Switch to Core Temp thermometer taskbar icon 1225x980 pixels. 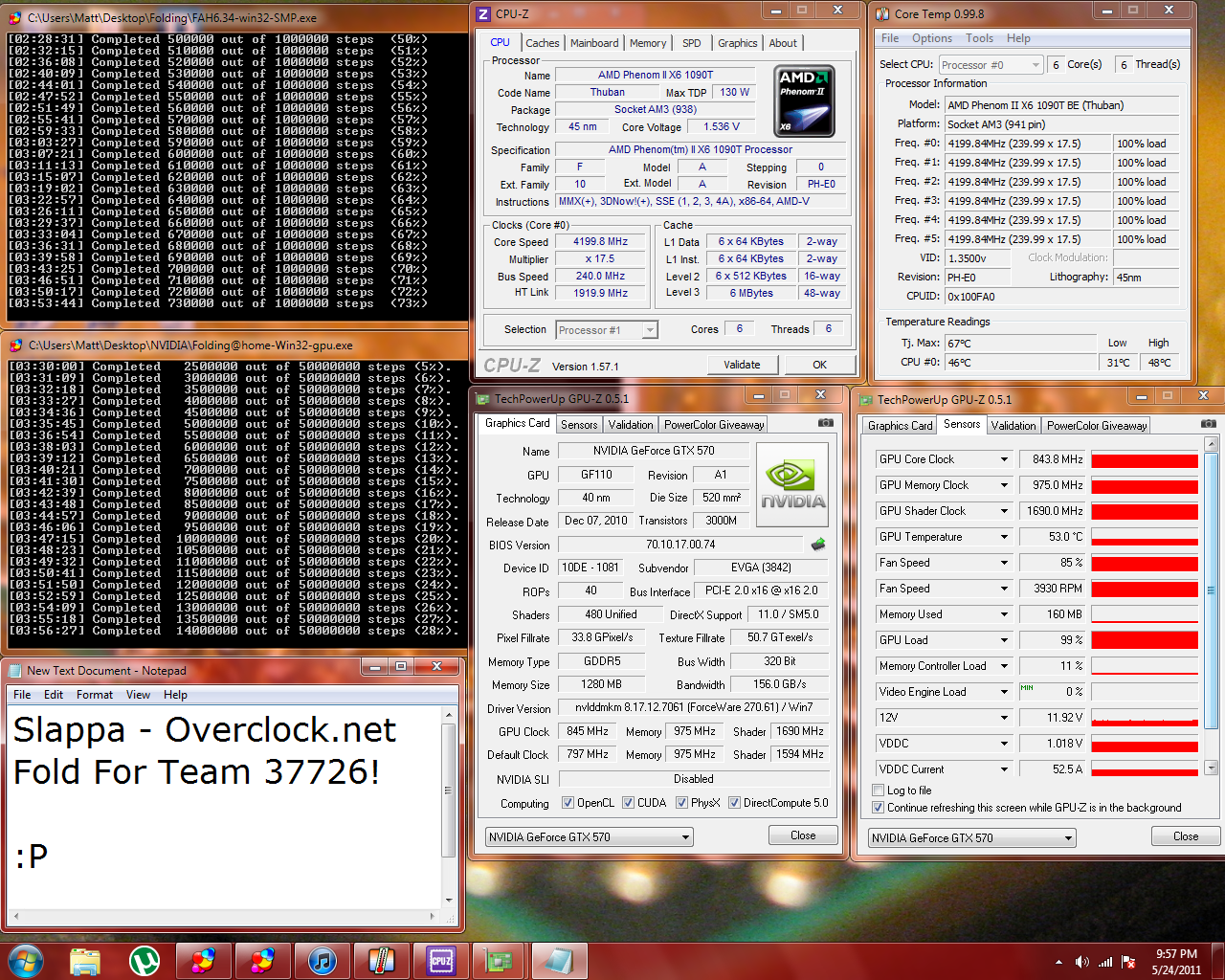point(382,961)
